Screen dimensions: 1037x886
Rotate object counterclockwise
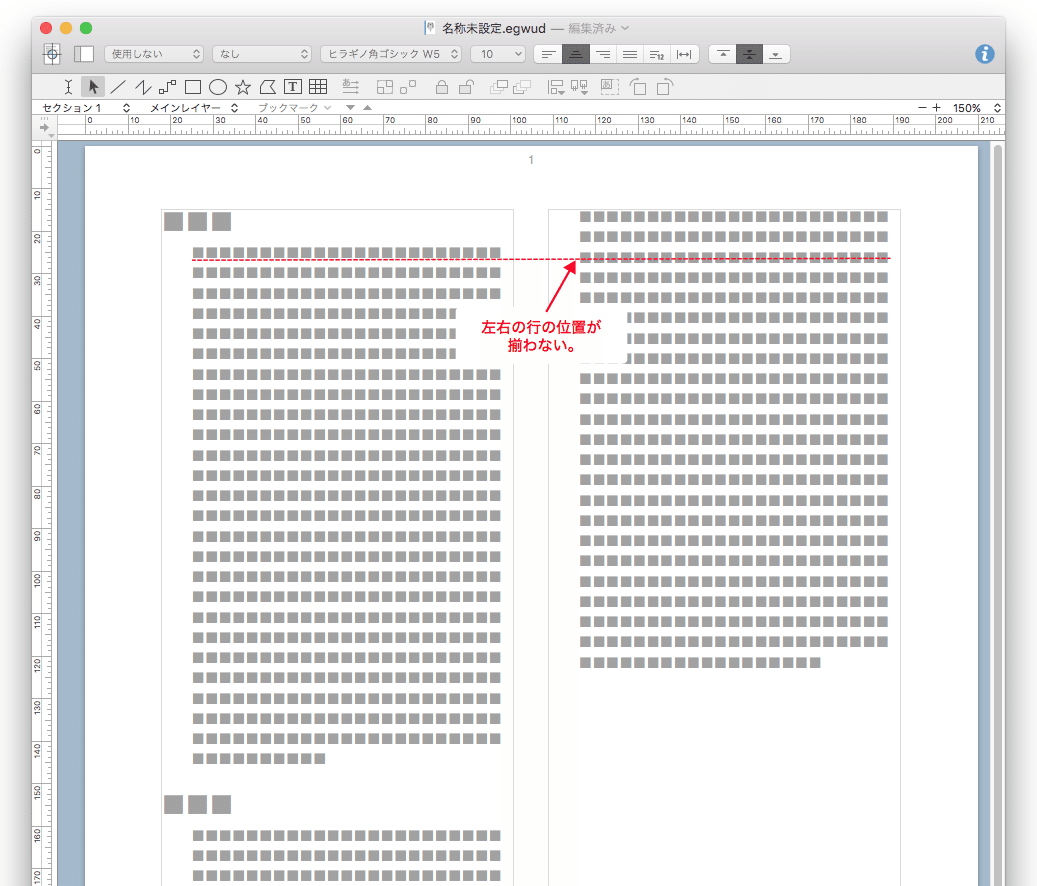[638, 87]
